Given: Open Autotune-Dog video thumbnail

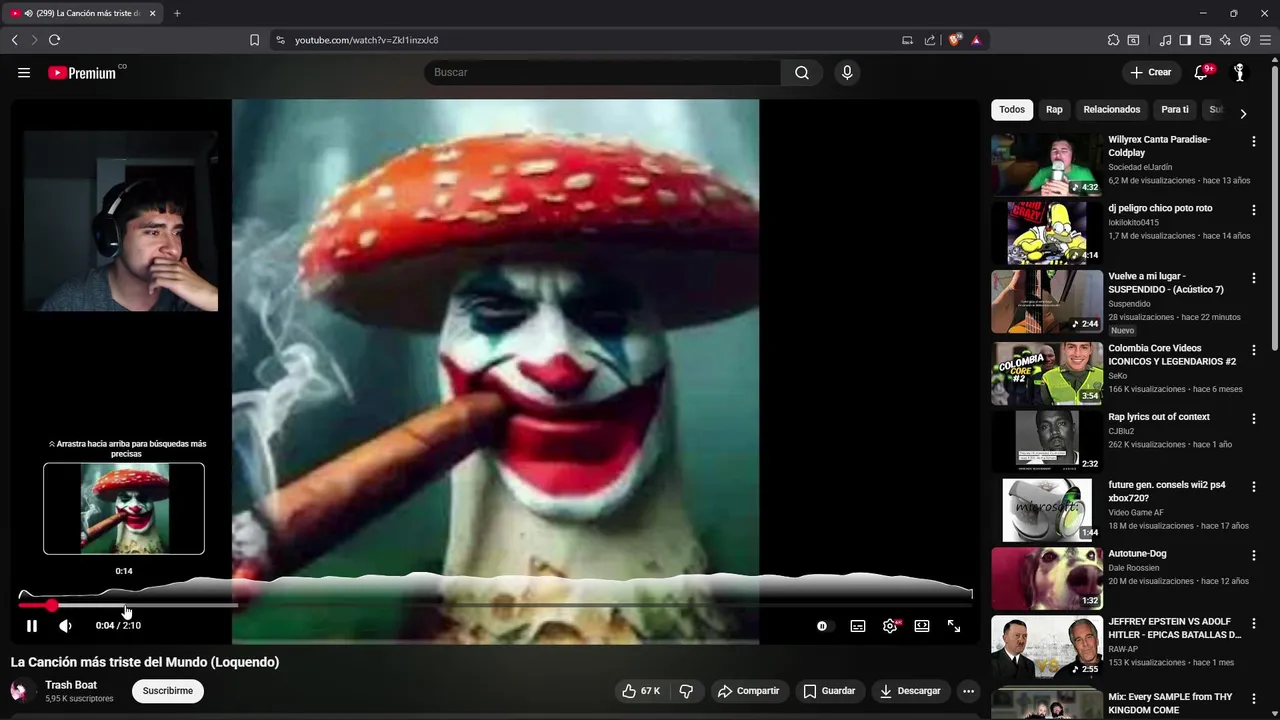Looking at the screenshot, I should click(1047, 578).
